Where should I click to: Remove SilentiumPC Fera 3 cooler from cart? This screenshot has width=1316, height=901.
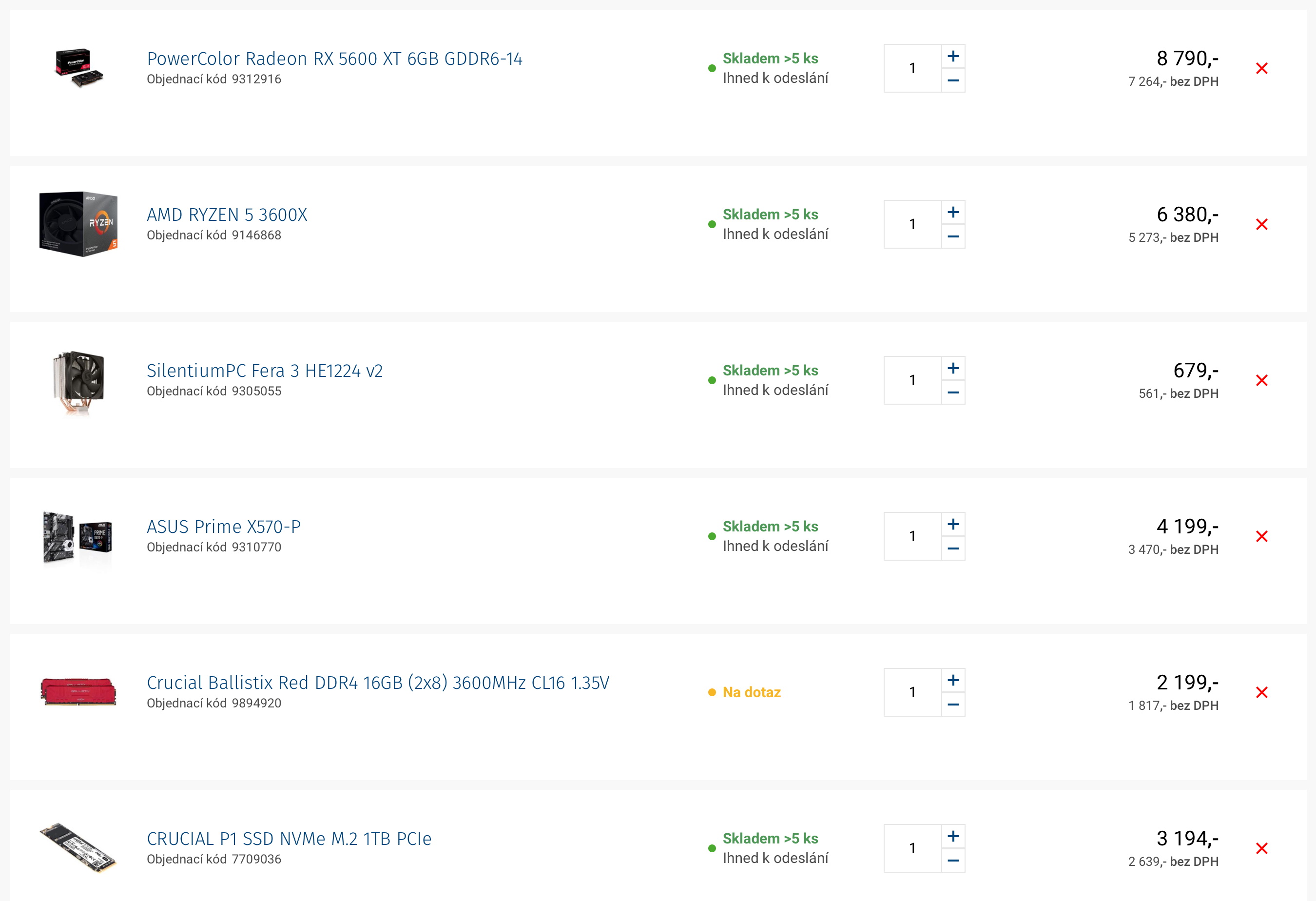(1261, 381)
